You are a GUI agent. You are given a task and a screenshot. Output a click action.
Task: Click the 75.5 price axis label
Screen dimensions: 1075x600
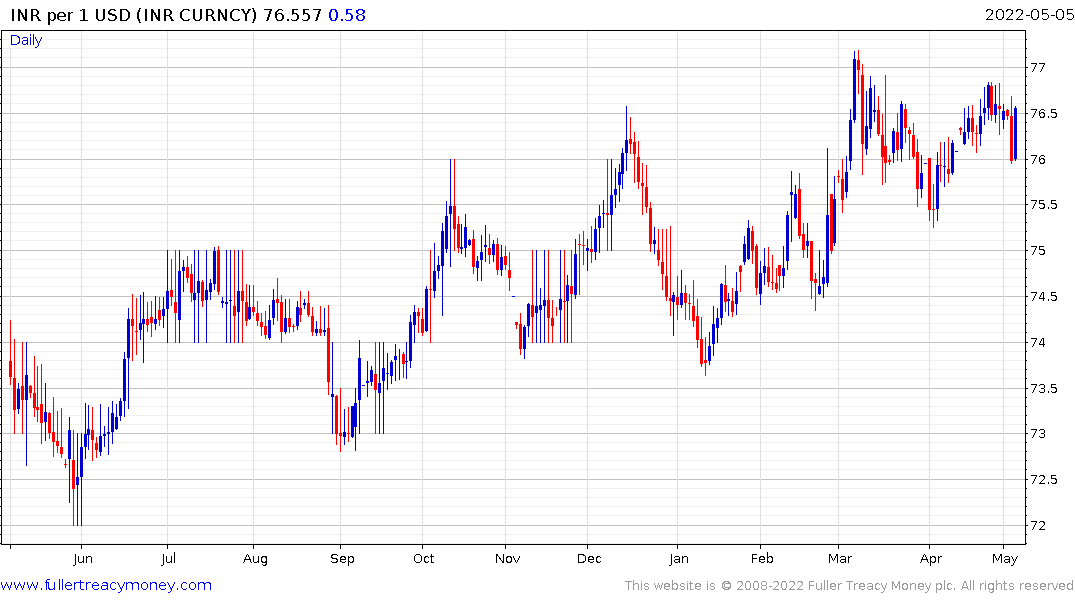tap(1043, 204)
